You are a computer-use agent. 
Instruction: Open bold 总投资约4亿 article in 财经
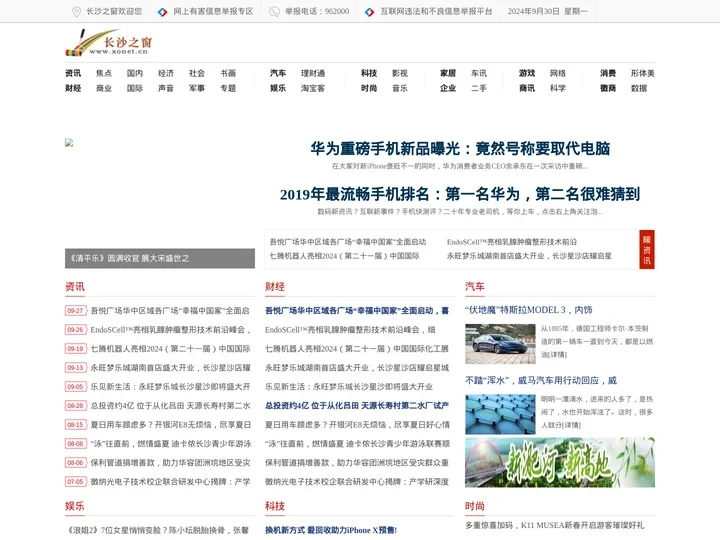point(357,406)
